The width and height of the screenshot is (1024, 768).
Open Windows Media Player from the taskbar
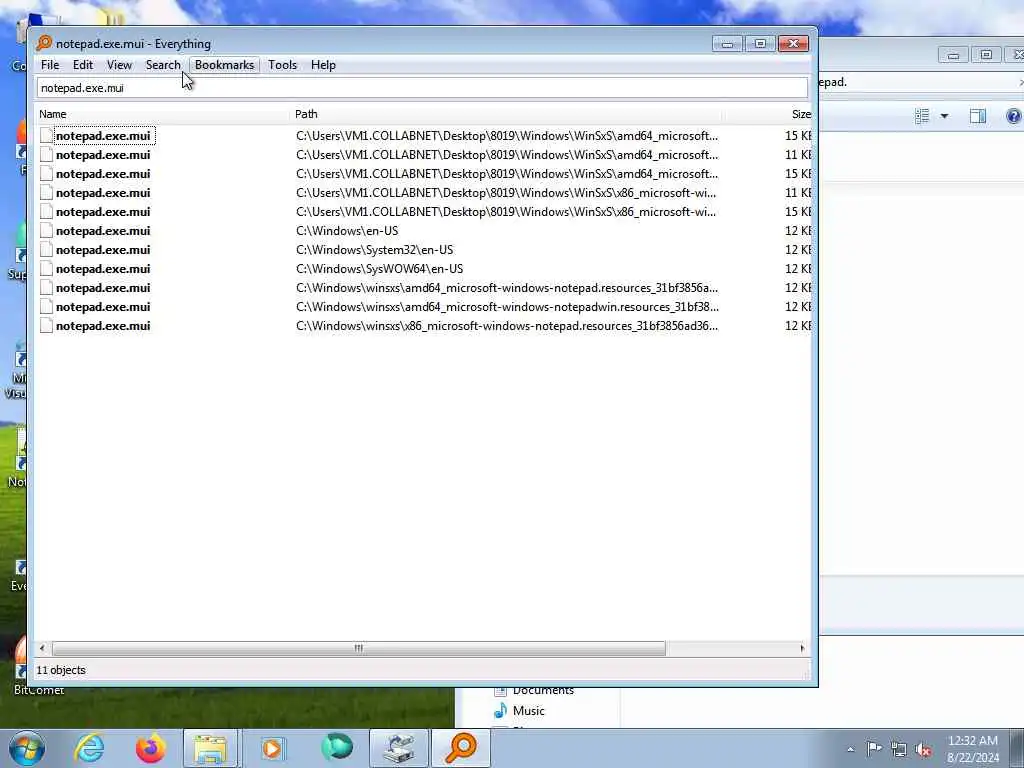click(272, 748)
